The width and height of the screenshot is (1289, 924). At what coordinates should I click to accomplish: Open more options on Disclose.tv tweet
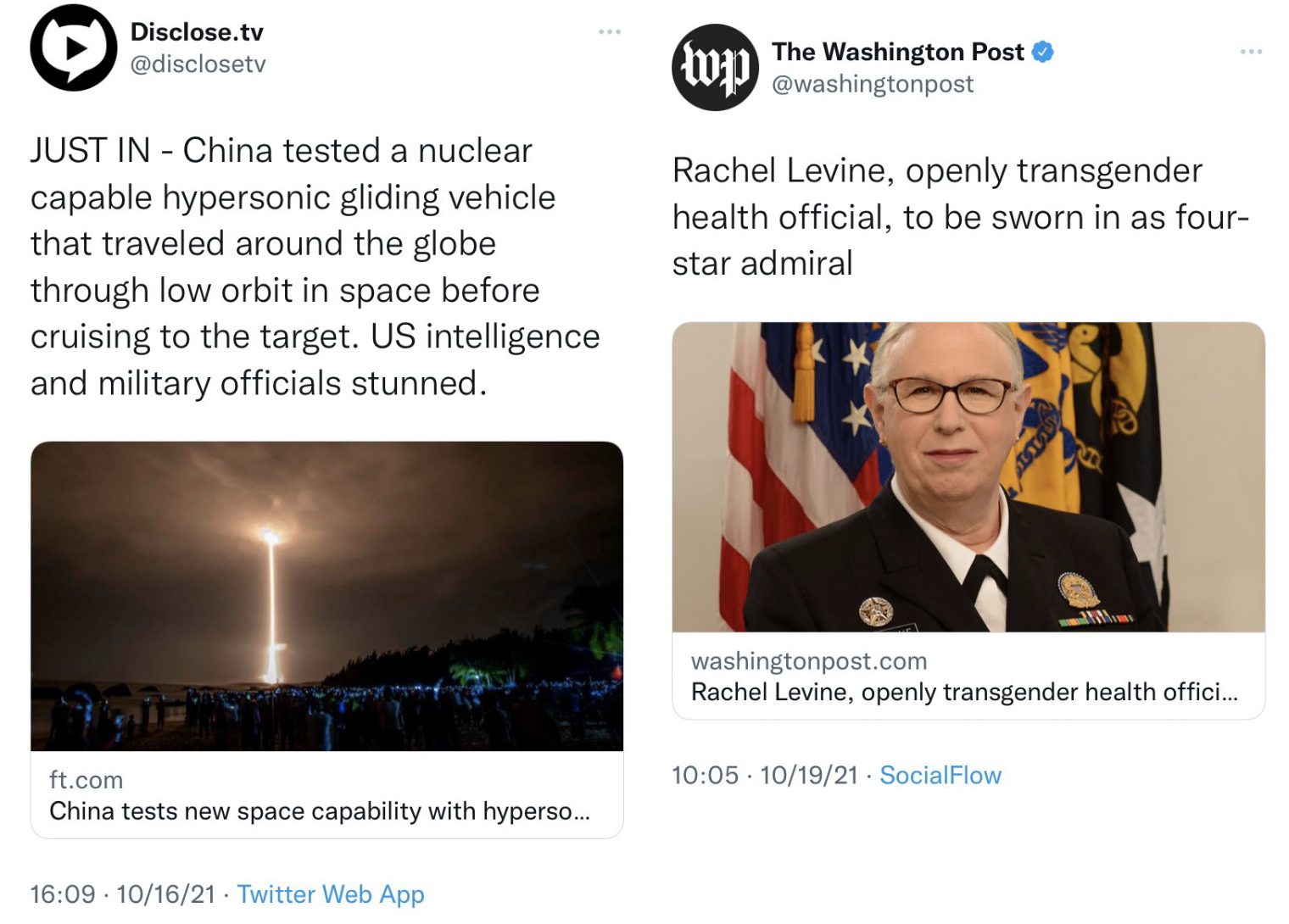pyautogui.click(x=610, y=31)
